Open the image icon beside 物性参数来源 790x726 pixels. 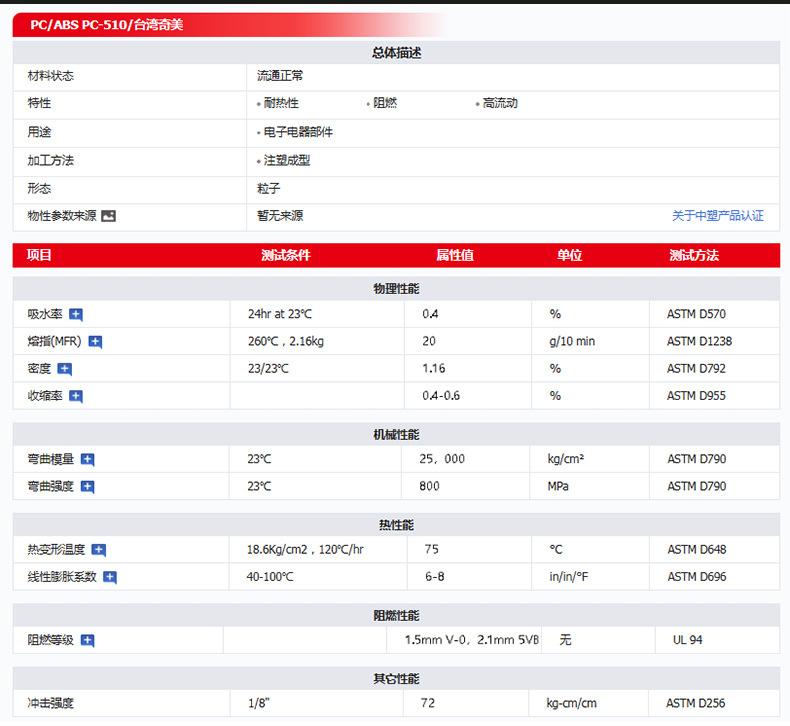pyautogui.click(x=109, y=216)
